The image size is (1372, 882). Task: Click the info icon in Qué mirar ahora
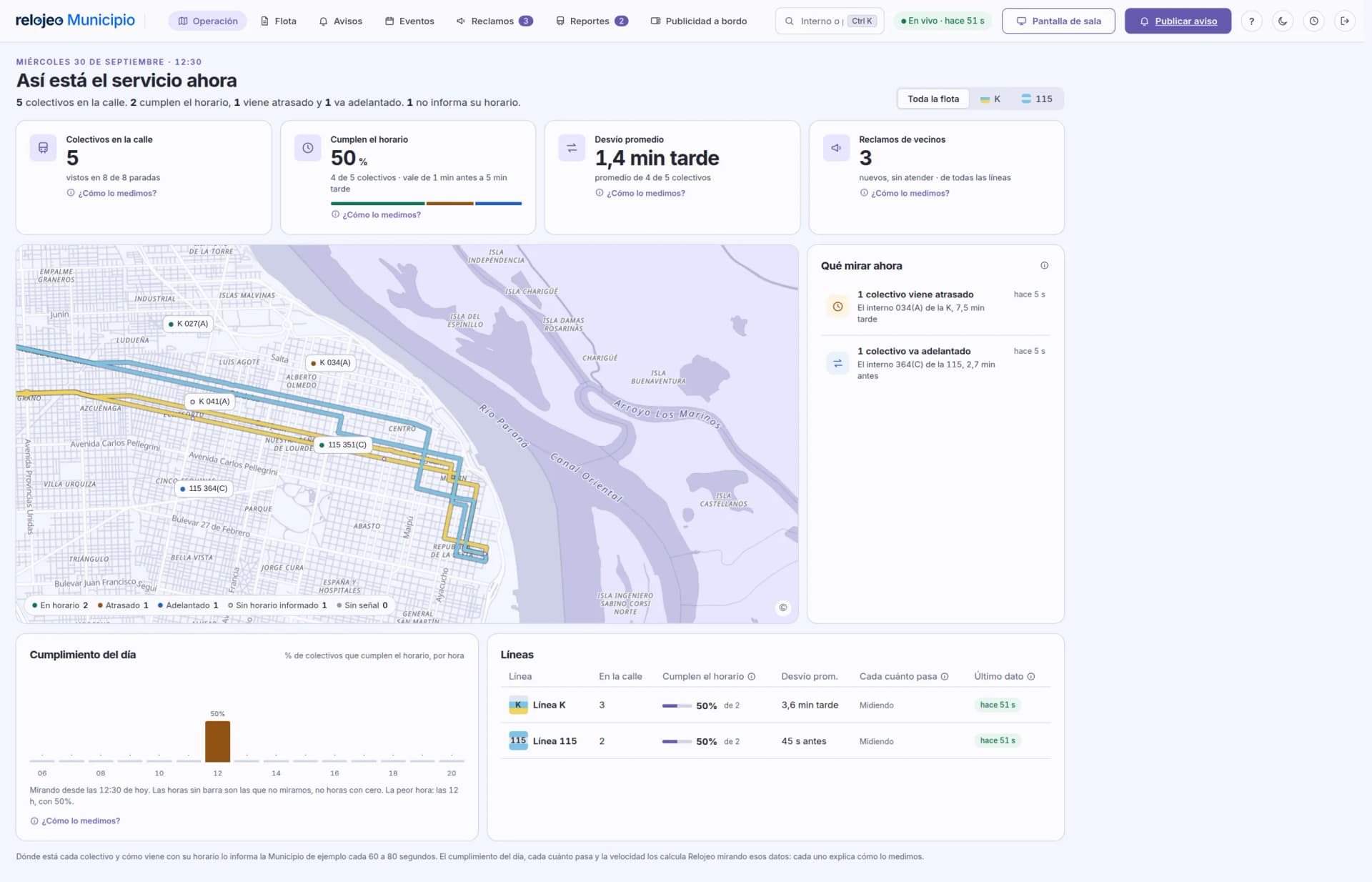click(x=1044, y=266)
